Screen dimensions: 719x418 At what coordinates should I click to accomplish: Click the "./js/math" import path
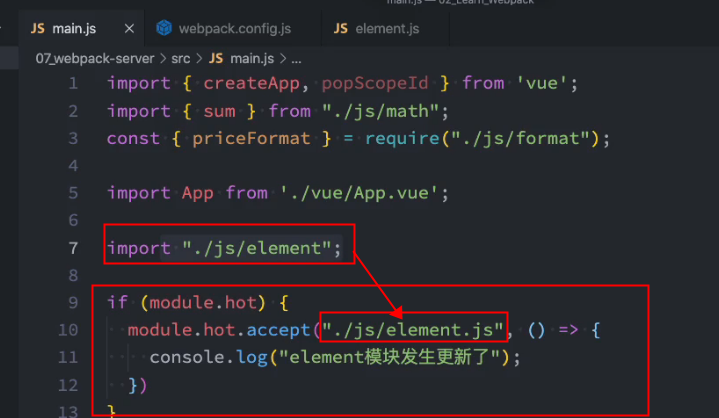380,111
